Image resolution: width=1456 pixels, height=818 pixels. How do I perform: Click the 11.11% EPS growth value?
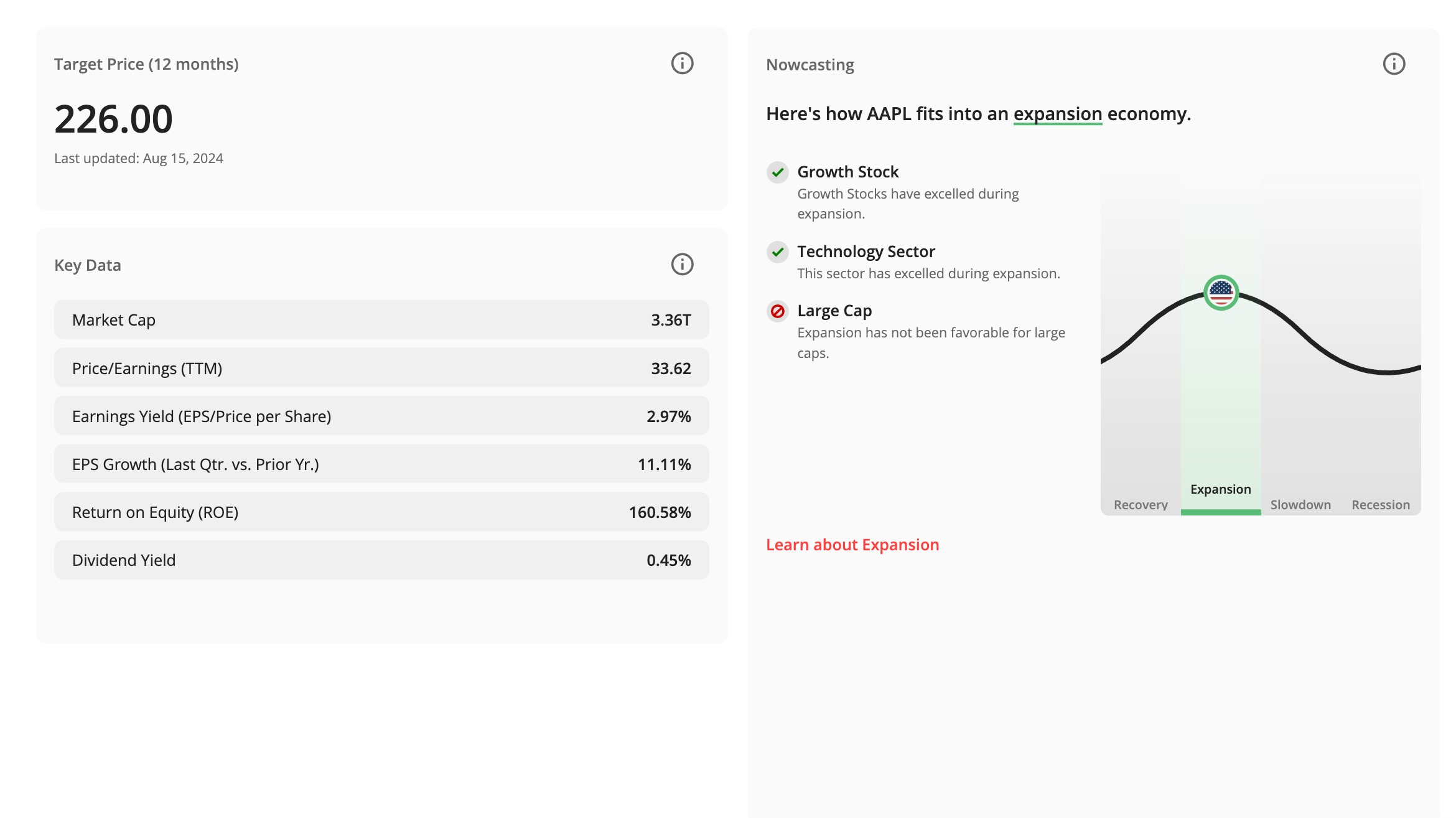(x=664, y=464)
